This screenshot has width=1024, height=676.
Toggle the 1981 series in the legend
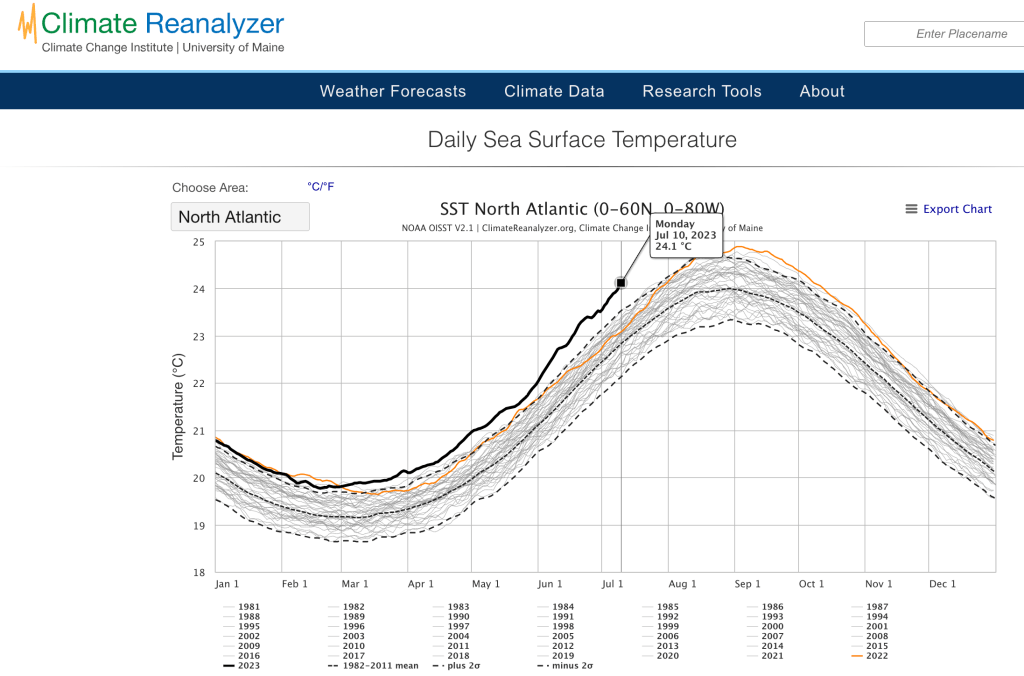(243, 606)
